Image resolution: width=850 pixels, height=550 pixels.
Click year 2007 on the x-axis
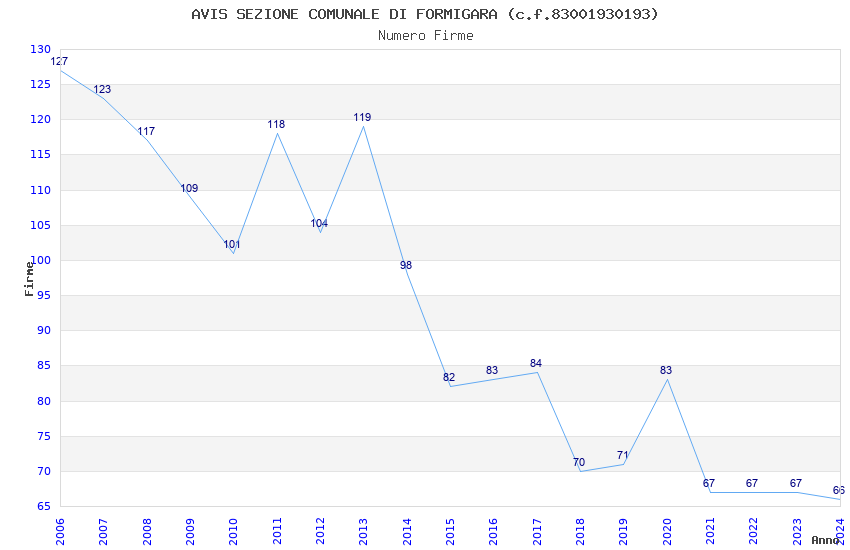tap(104, 532)
